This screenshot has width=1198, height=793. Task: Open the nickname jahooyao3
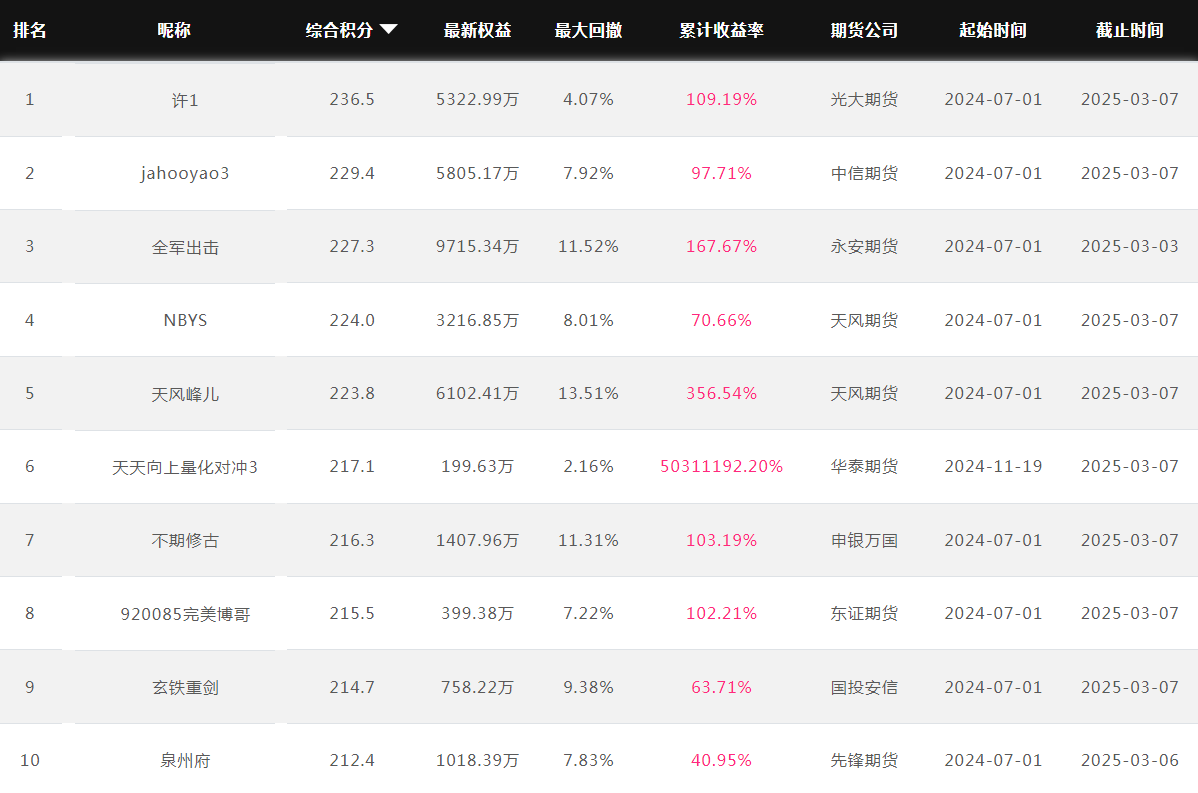click(x=185, y=173)
